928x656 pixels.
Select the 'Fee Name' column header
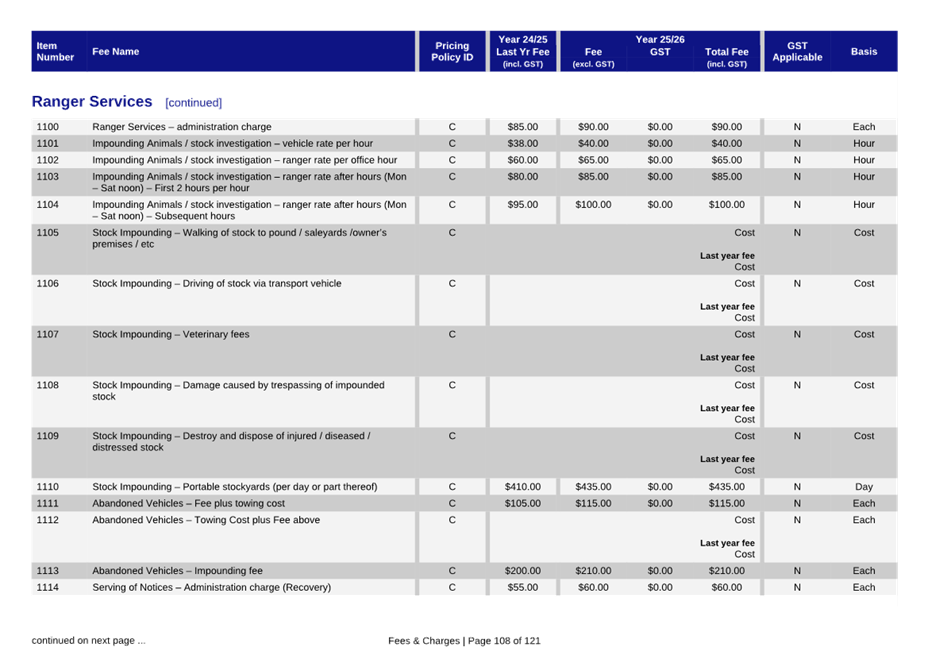pos(115,52)
